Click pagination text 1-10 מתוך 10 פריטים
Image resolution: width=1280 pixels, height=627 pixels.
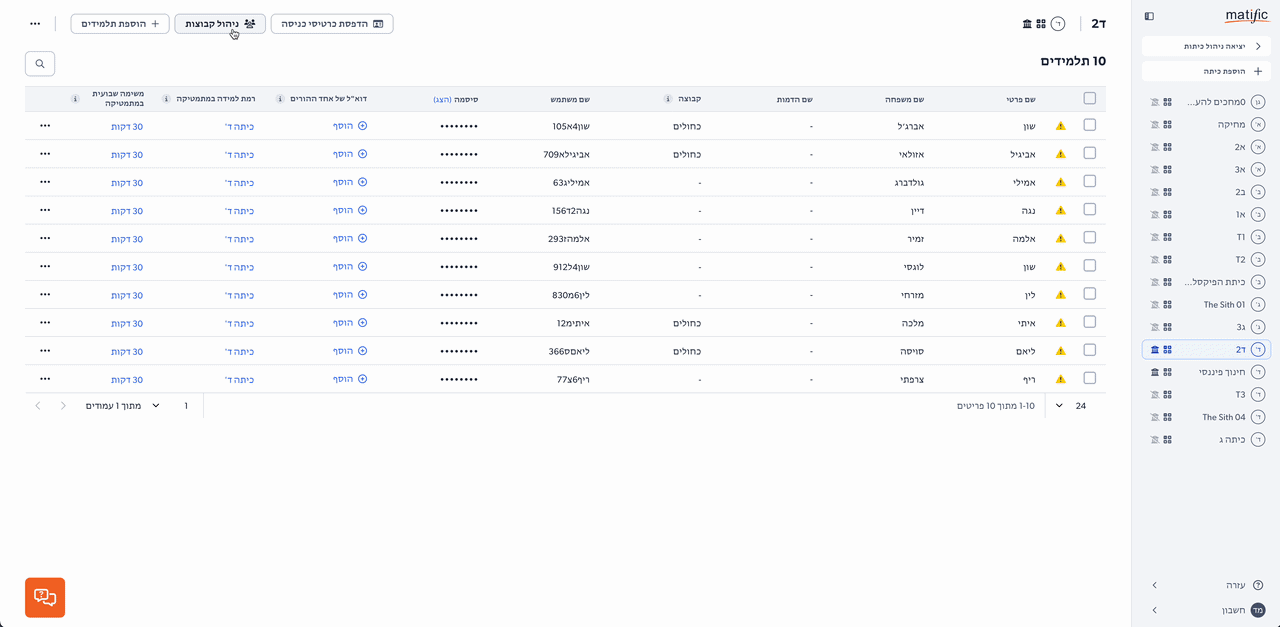point(995,406)
